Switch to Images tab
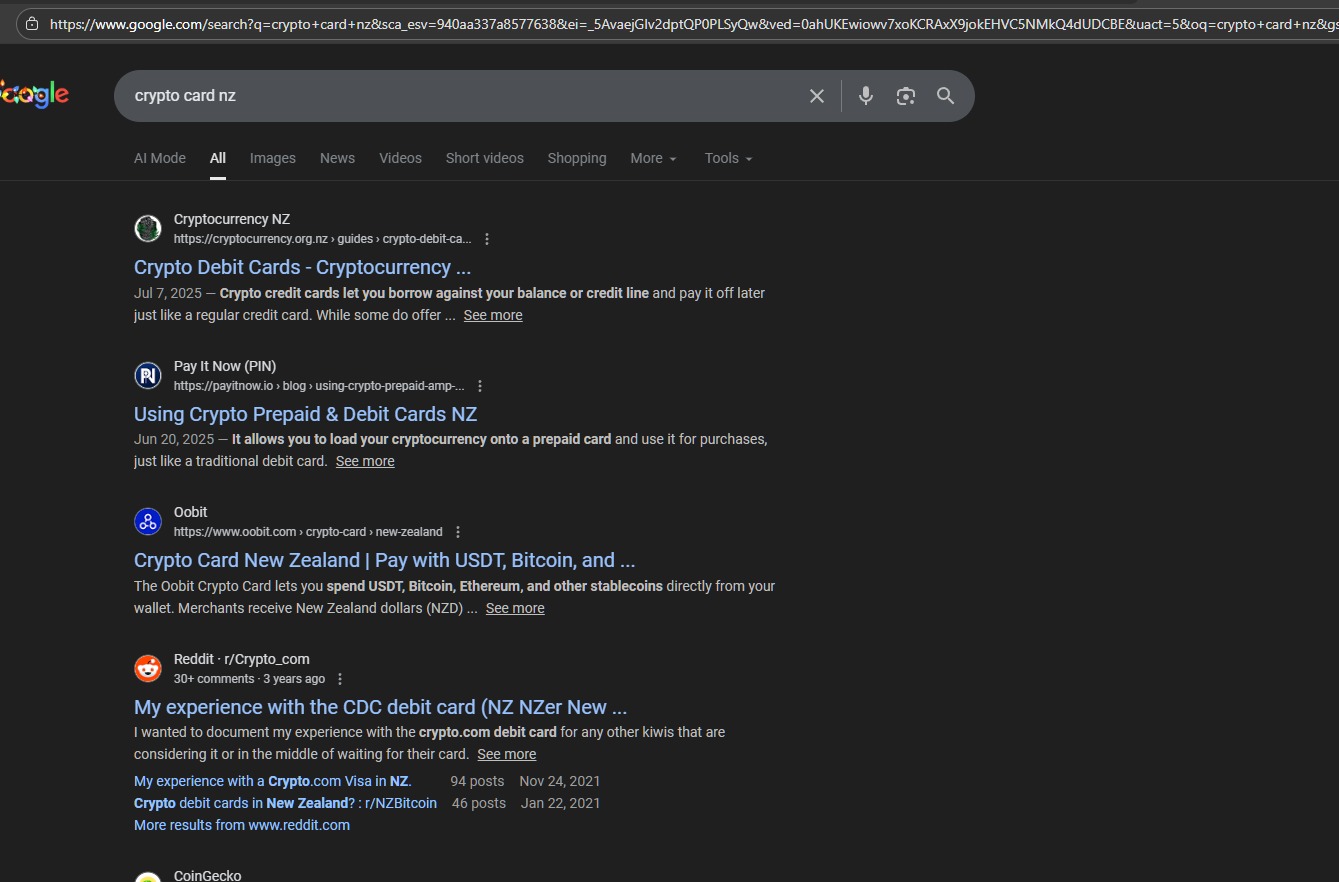This screenshot has width=1339, height=882. click(273, 158)
